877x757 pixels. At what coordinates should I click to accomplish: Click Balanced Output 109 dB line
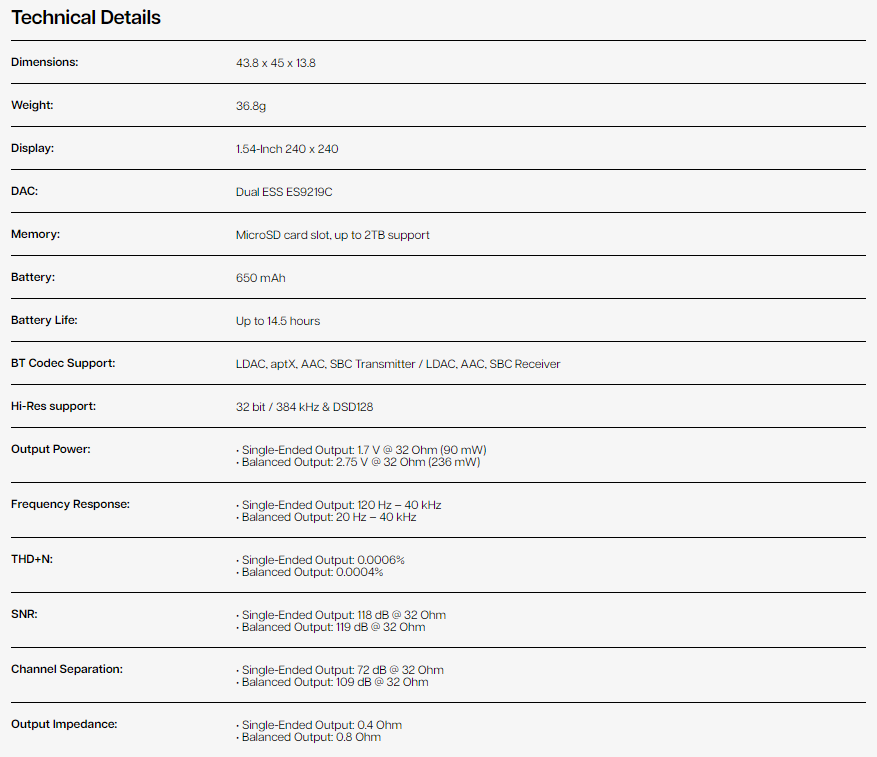click(x=335, y=682)
